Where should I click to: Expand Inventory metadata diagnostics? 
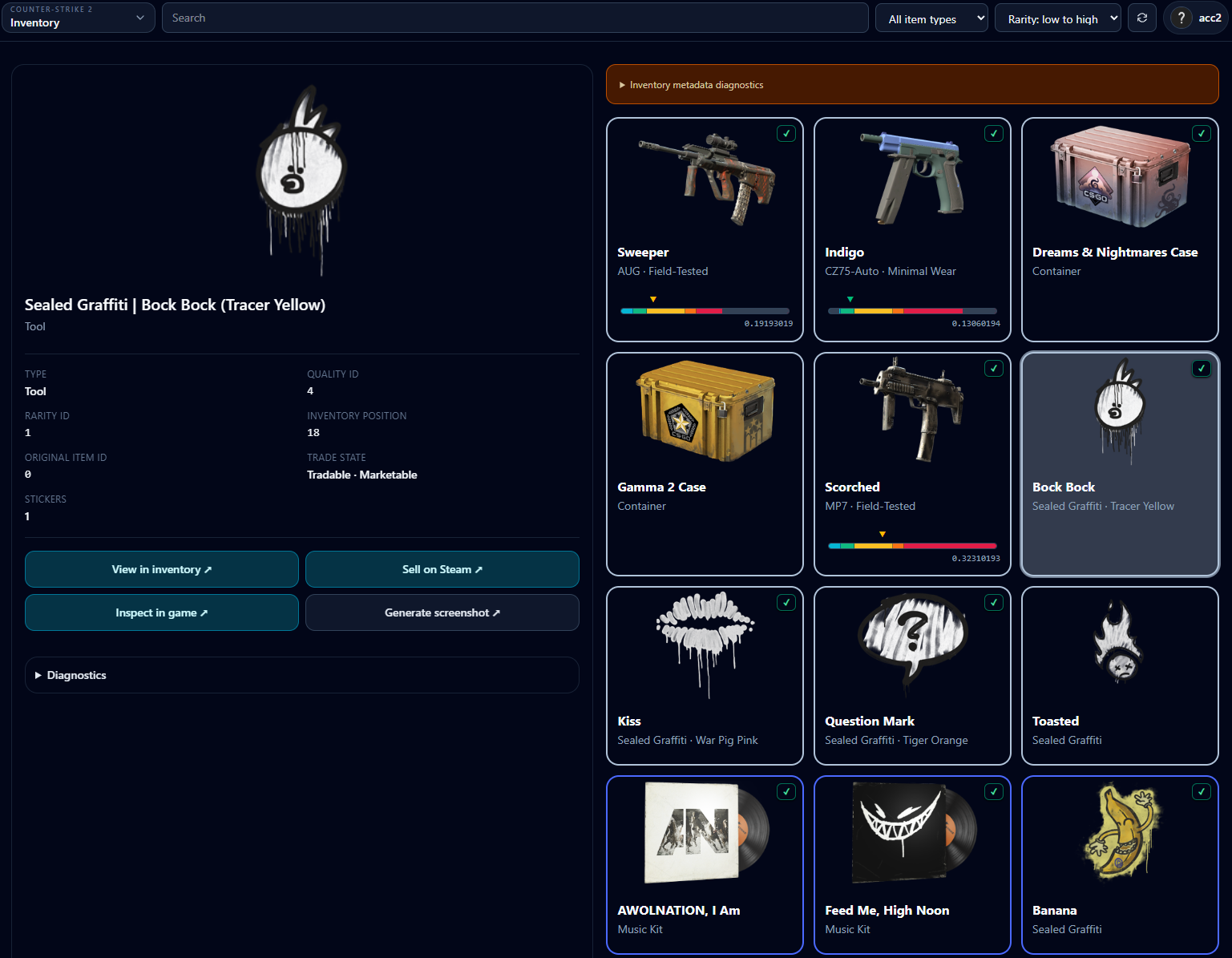[912, 84]
